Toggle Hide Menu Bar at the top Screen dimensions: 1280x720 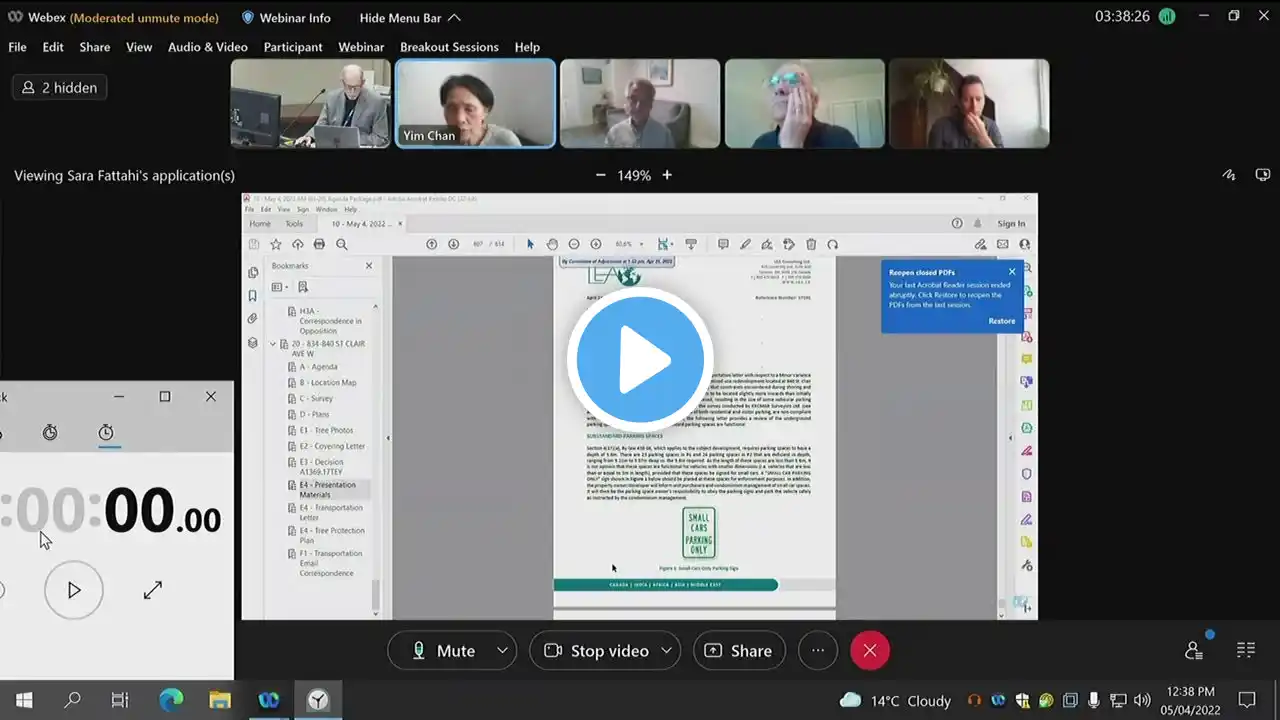point(410,18)
